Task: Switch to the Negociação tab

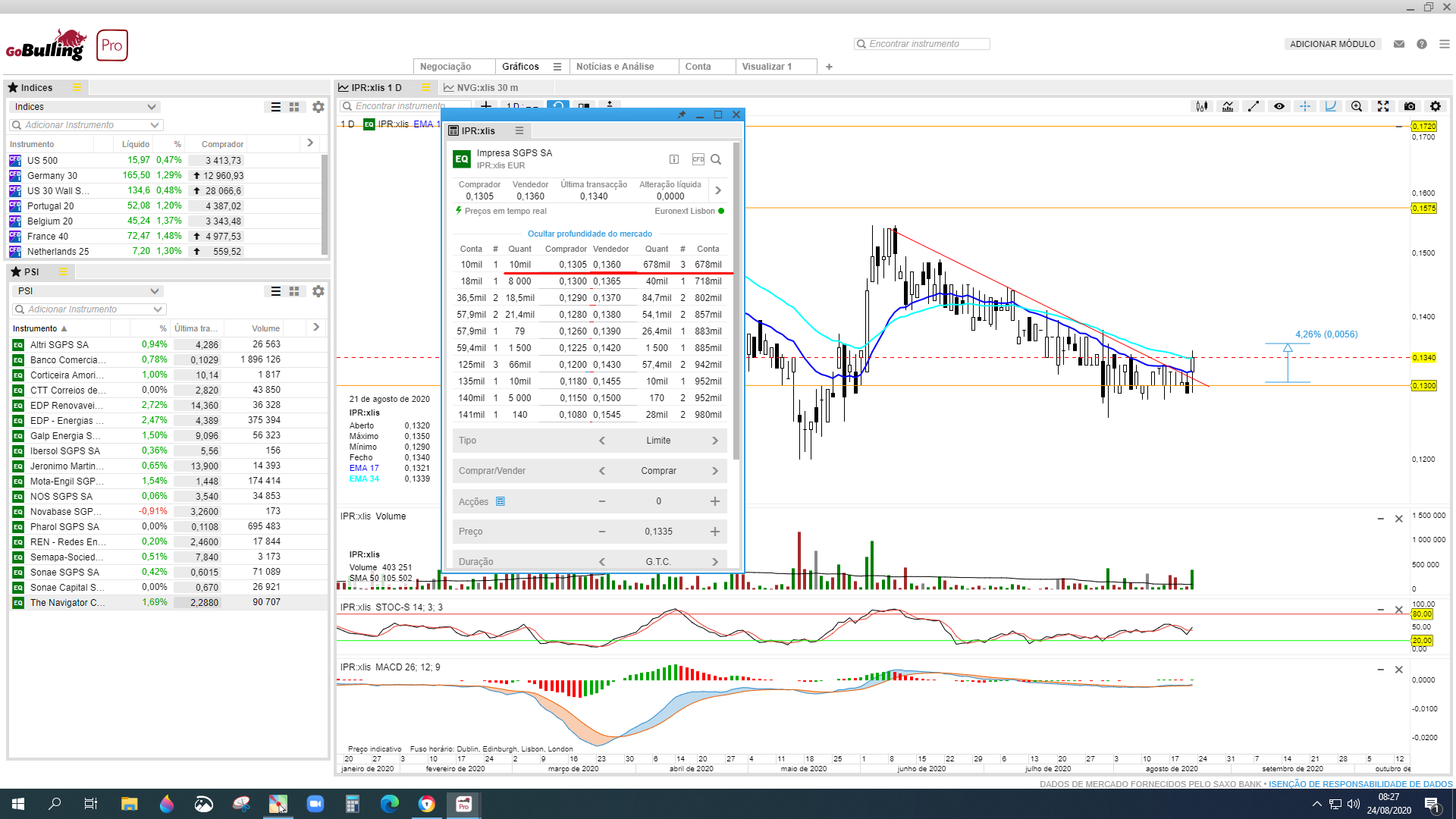Action: pos(446,67)
